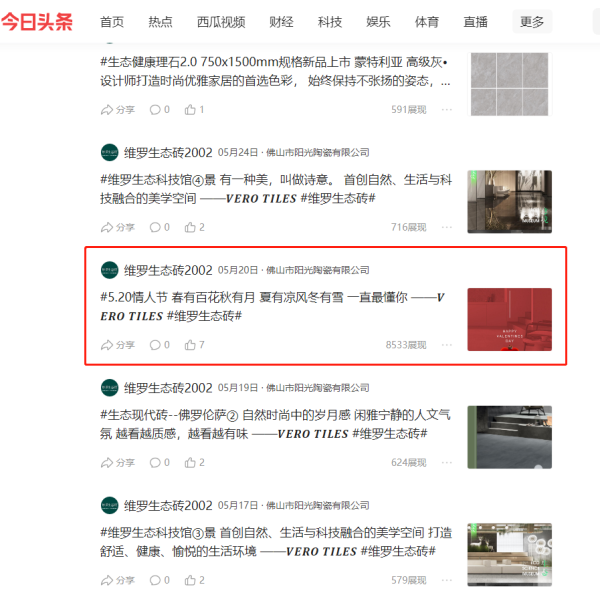The image size is (600, 609).
Task: Click avatar icon of 05月24日 post
Action: 110,152
